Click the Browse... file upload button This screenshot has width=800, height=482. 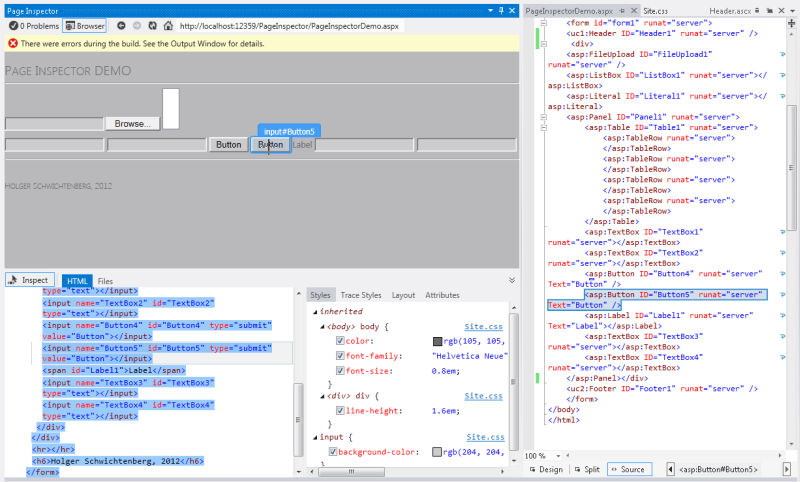coord(132,123)
